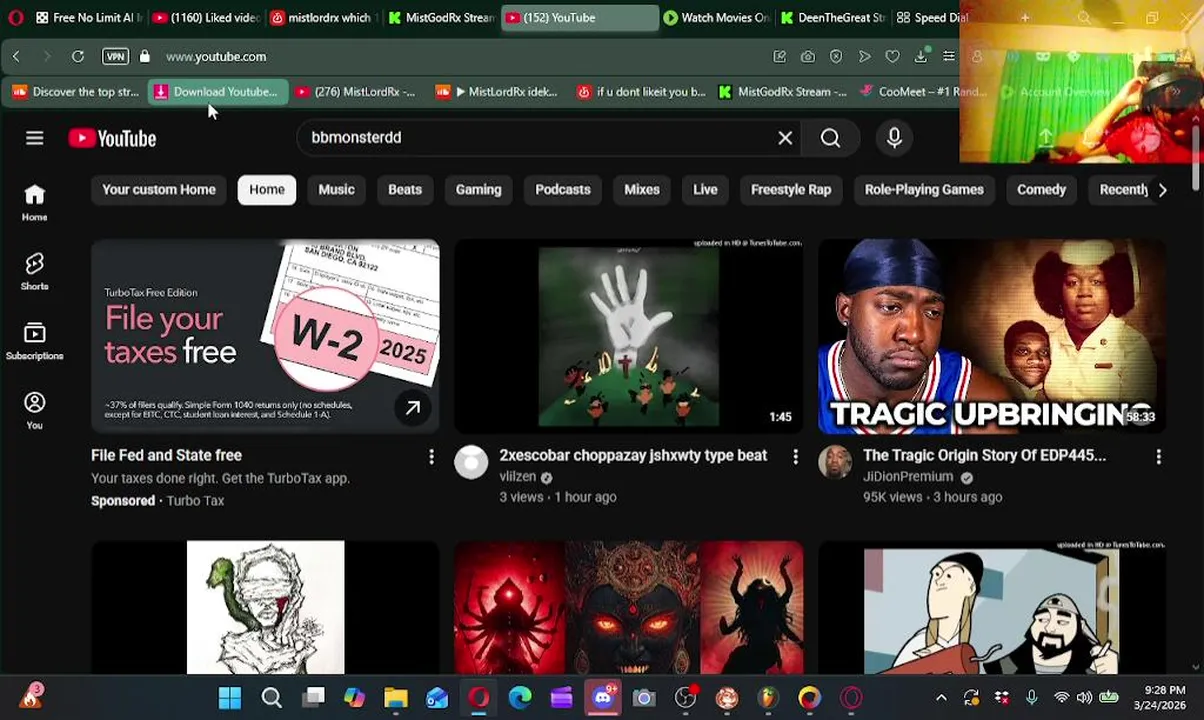Image resolution: width=1204 pixels, height=720 pixels.
Task: Open the cartoon Jay and Silent Bob thumbnail
Action: [992, 608]
